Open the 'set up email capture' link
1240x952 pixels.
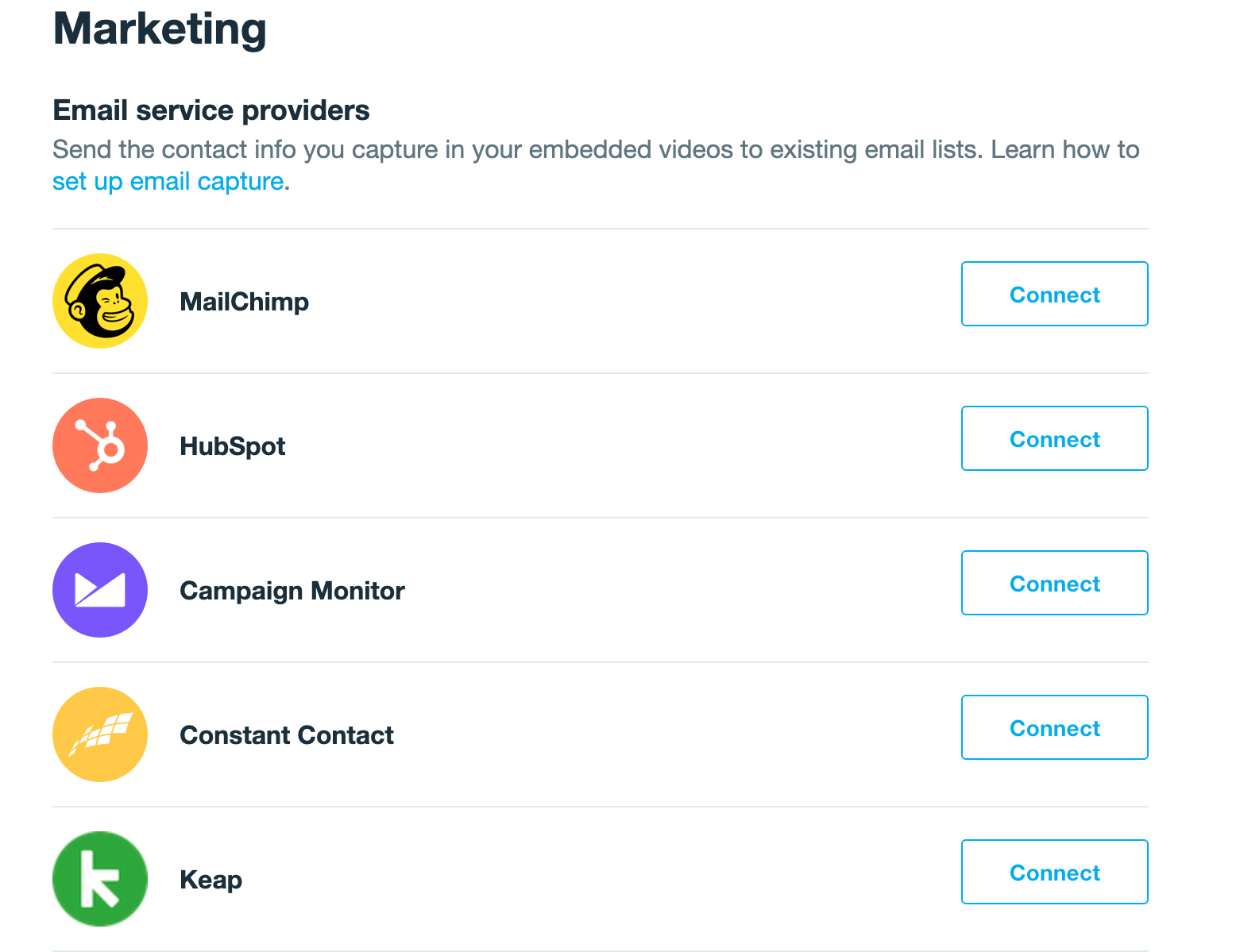tap(168, 182)
